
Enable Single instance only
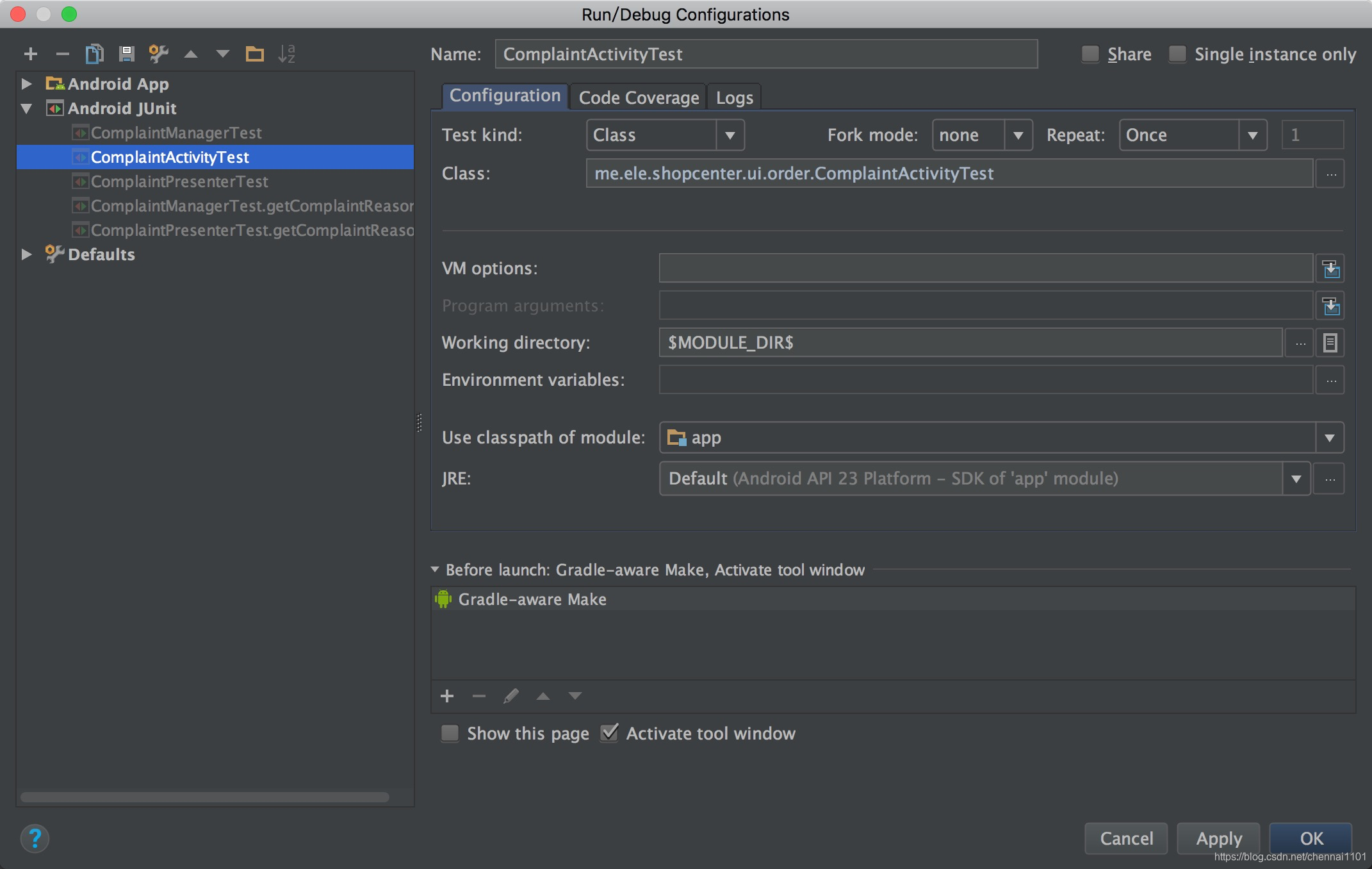1177,54
